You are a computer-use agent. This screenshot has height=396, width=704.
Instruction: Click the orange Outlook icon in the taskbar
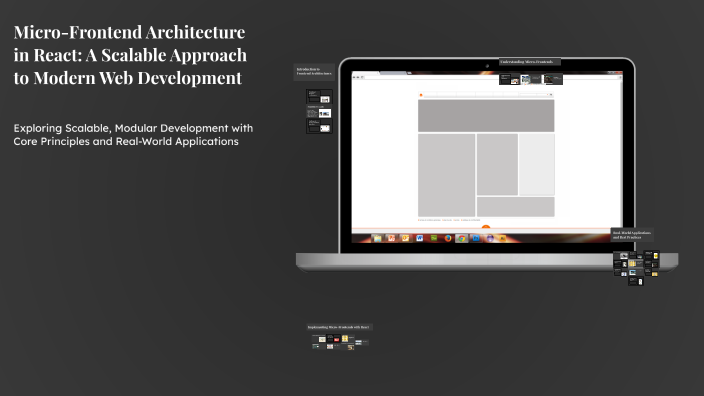pos(405,238)
